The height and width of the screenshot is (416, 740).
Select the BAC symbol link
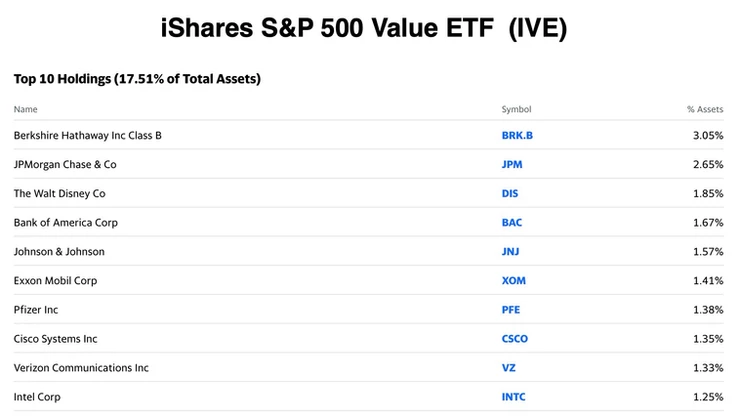point(512,222)
